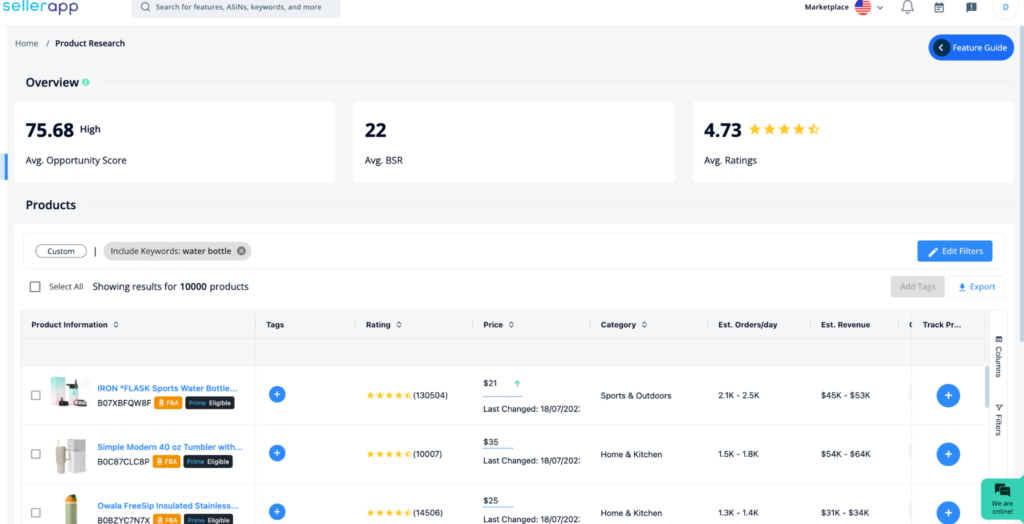Viewport: 1024px width, 524px height.
Task: Open Simple Modern 40 oz Tumbler link
Action: click(170, 447)
